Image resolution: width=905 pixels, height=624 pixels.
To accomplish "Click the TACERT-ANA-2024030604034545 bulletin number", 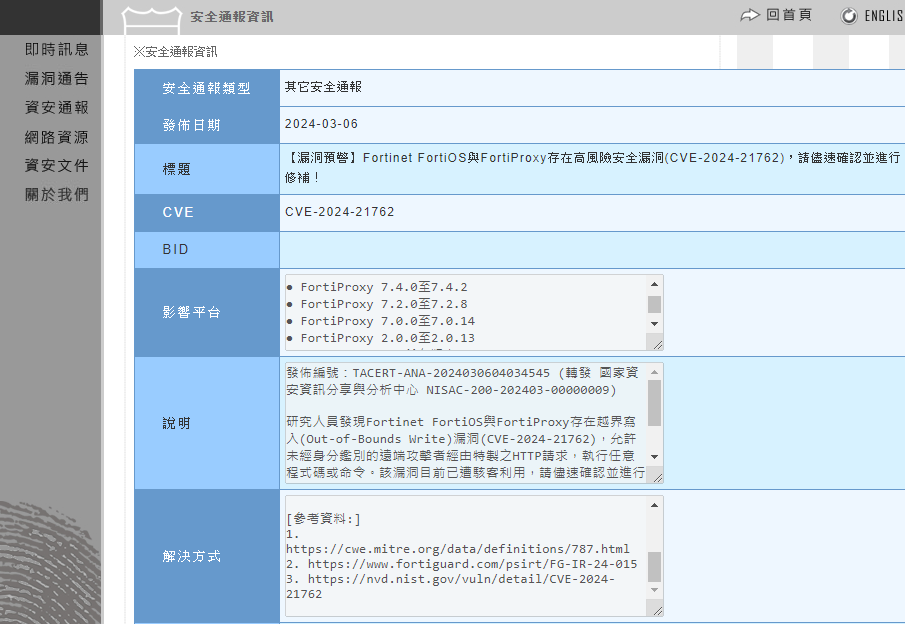I will [451, 373].
